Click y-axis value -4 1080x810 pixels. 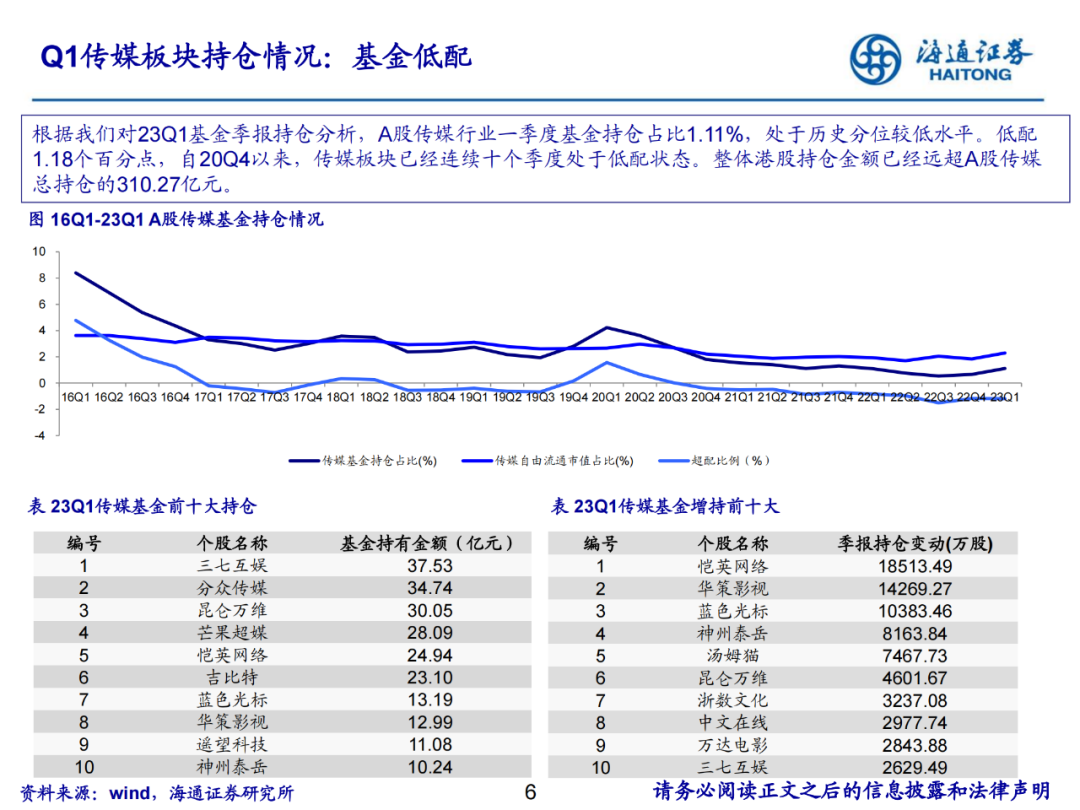[40, 435]
